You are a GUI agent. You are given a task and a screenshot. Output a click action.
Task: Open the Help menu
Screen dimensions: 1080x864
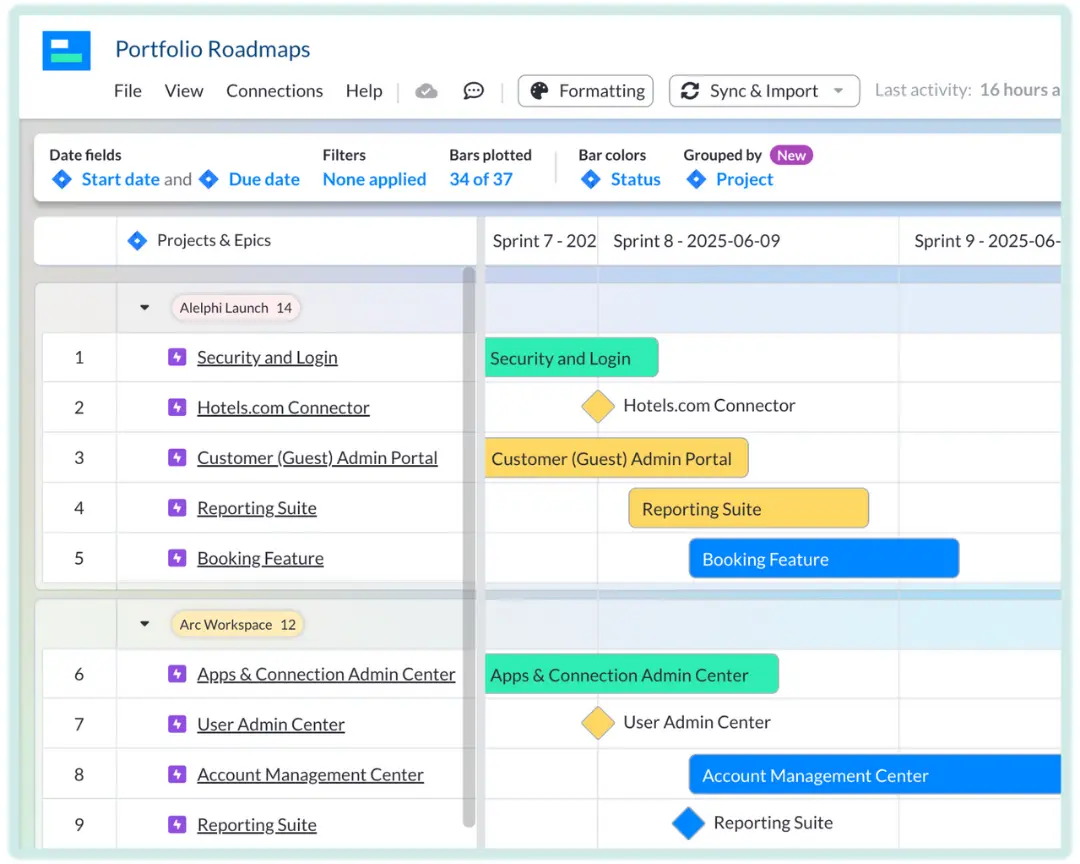[364, 91]
